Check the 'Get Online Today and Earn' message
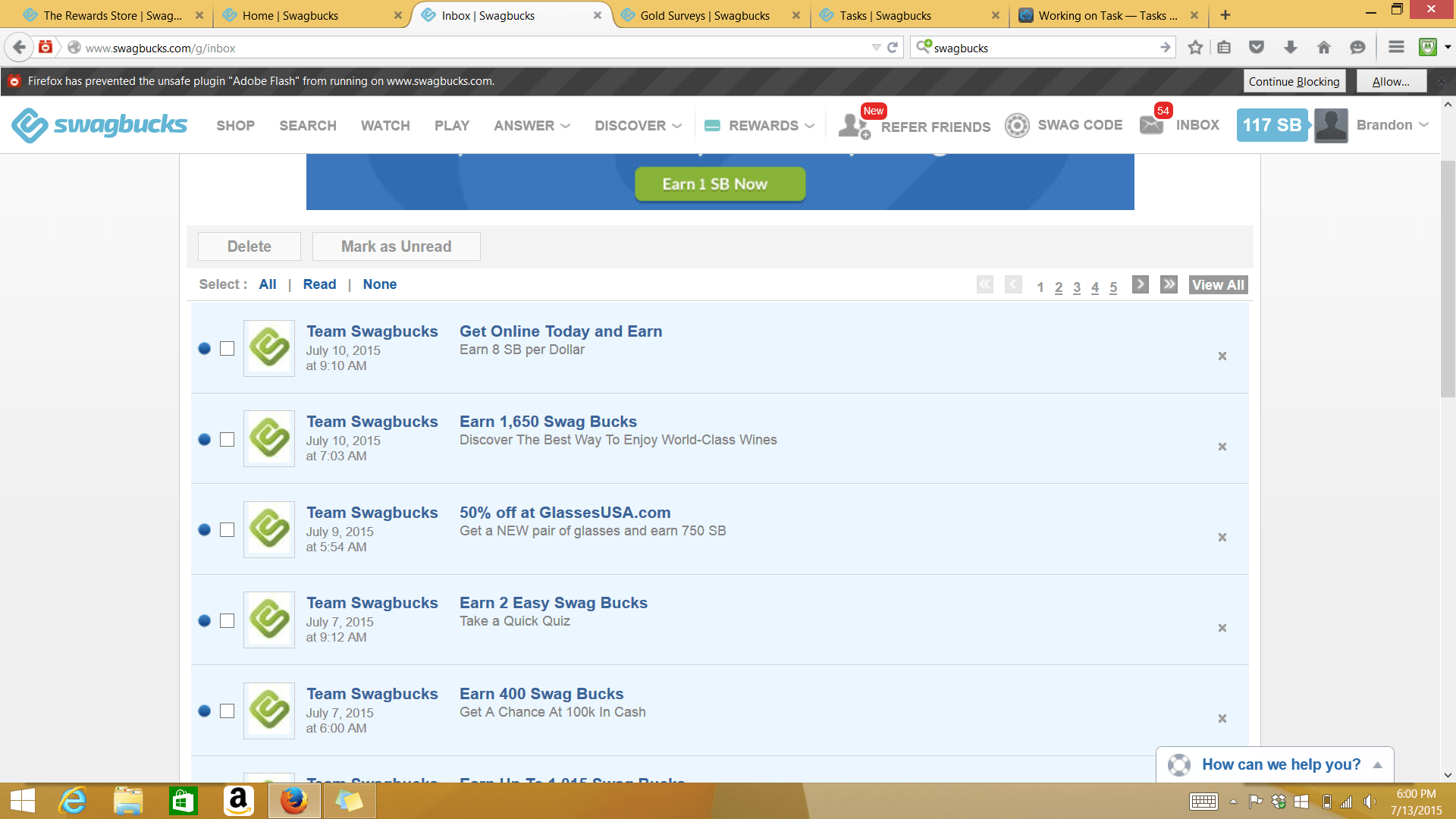Viewport: 1456px width, 819px height. [227, 348]
